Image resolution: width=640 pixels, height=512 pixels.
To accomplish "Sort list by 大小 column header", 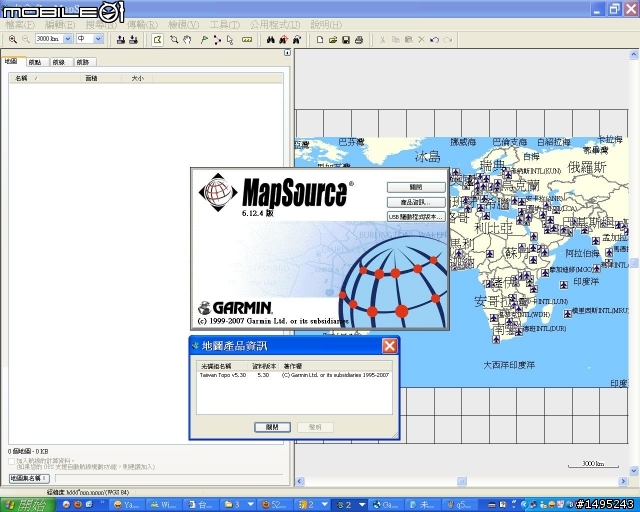I will 137,78.
